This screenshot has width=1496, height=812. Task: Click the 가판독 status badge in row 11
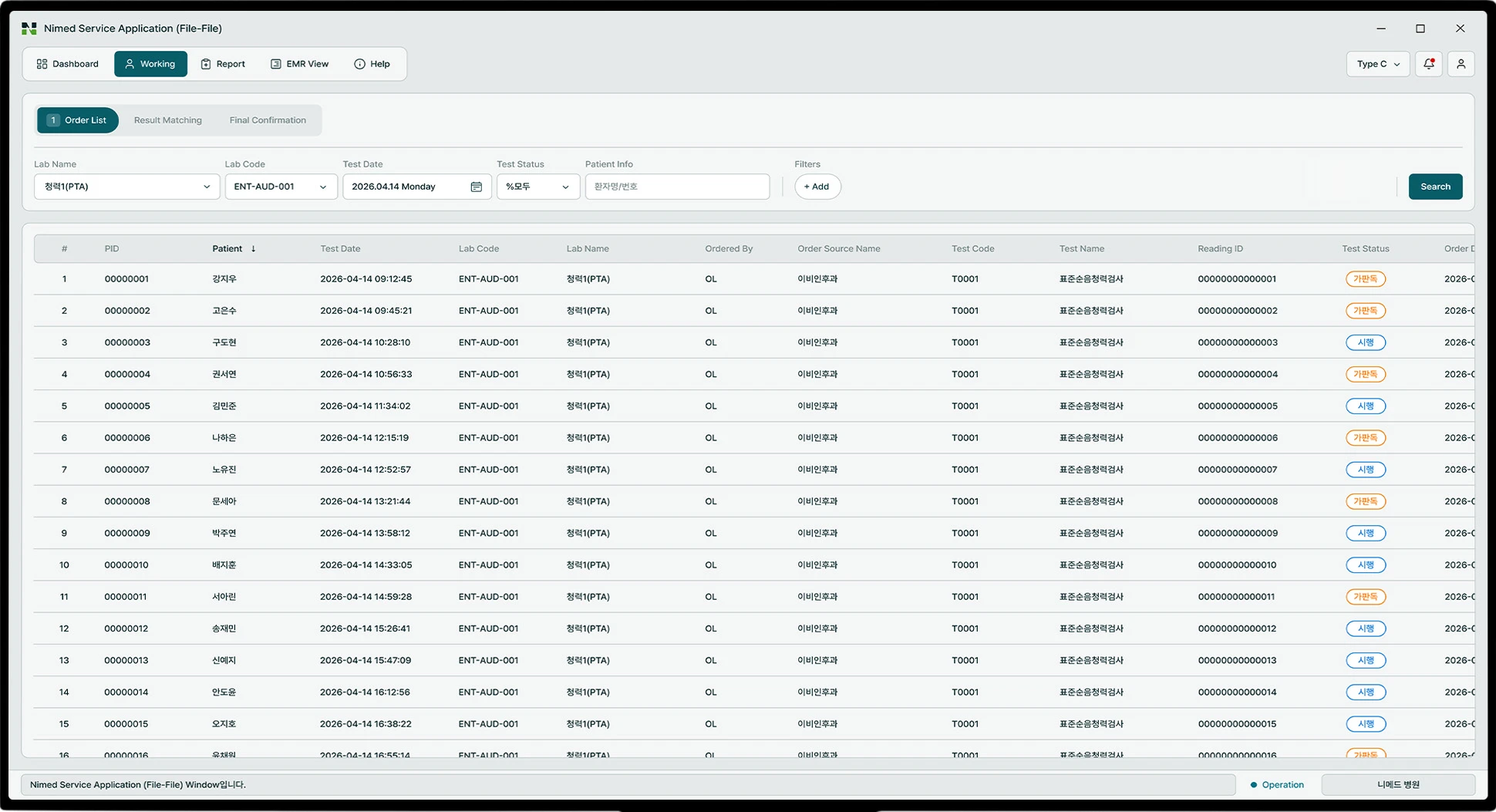tap(1365, 597)
